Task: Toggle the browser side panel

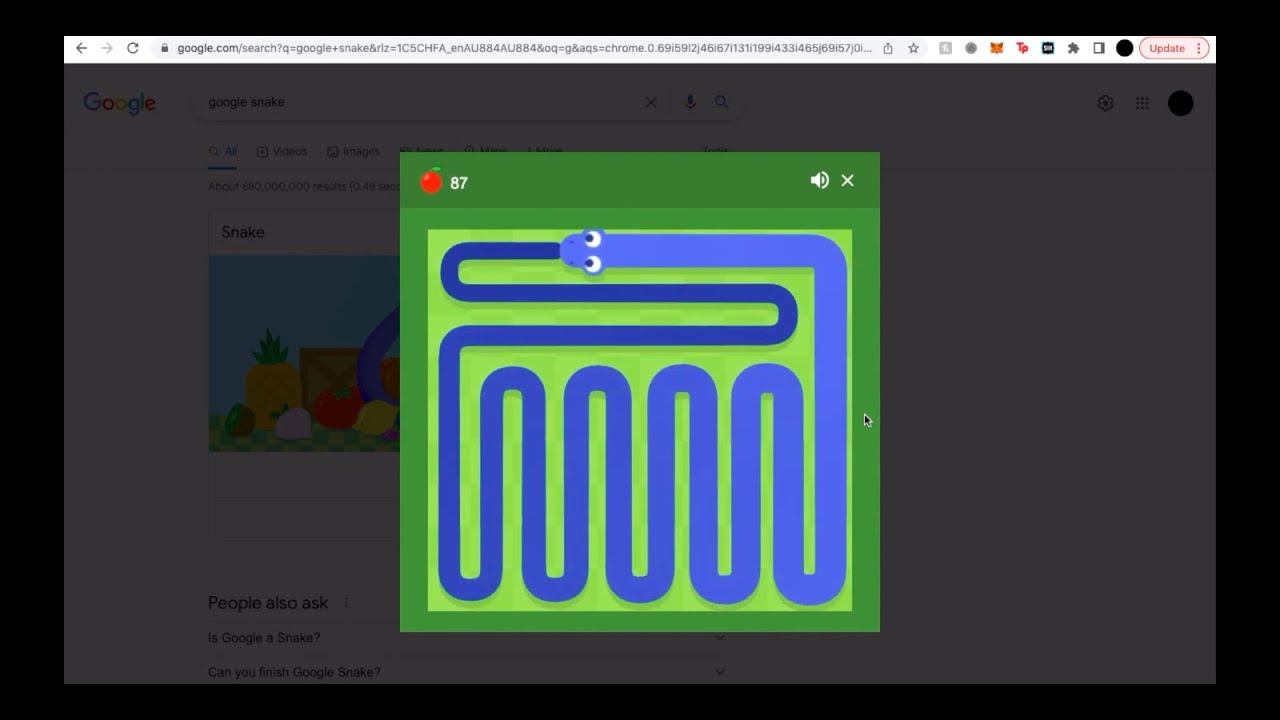Action: pos(1098,48)
